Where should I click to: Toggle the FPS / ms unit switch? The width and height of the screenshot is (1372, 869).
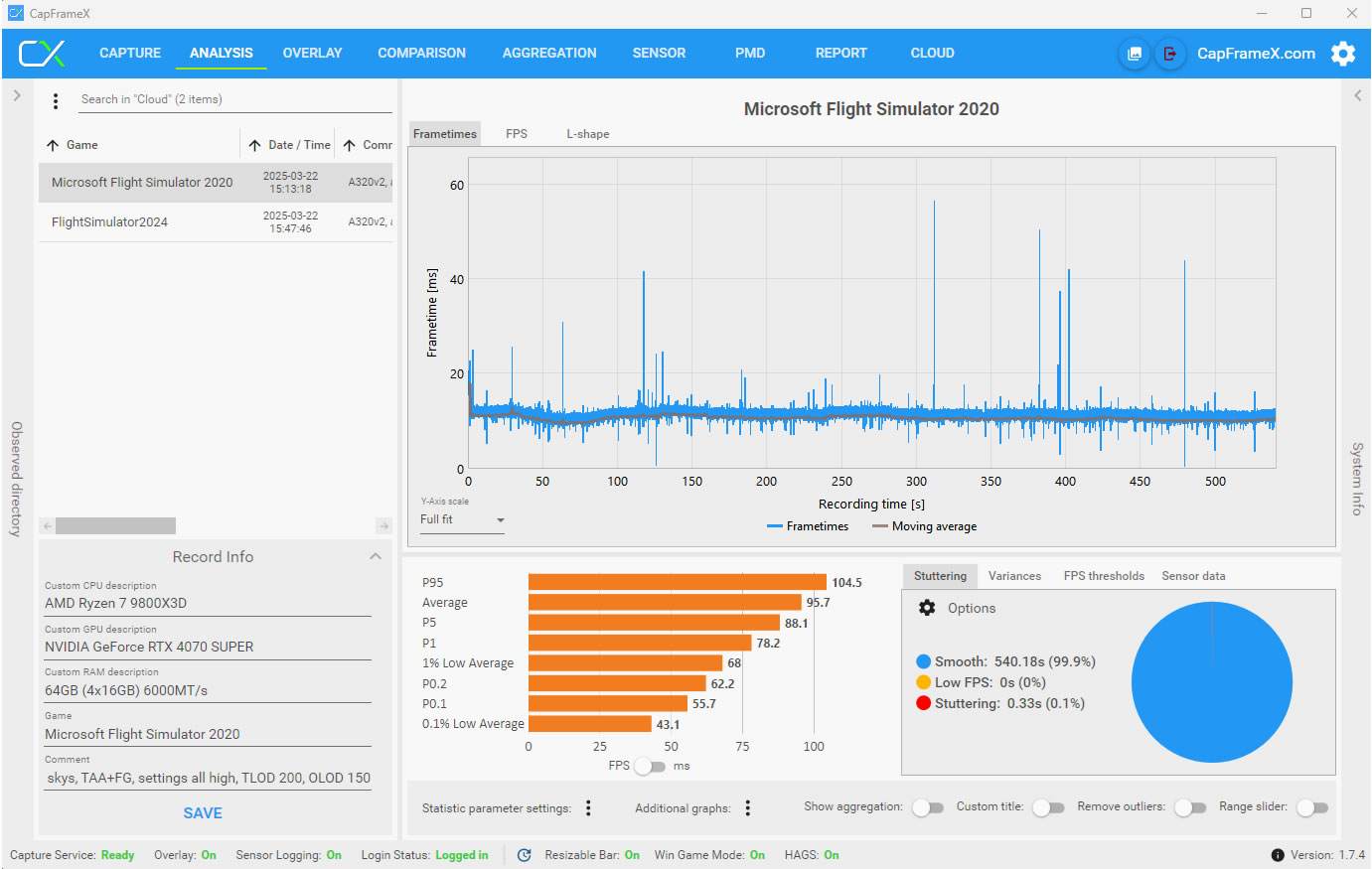click(650, 766)
